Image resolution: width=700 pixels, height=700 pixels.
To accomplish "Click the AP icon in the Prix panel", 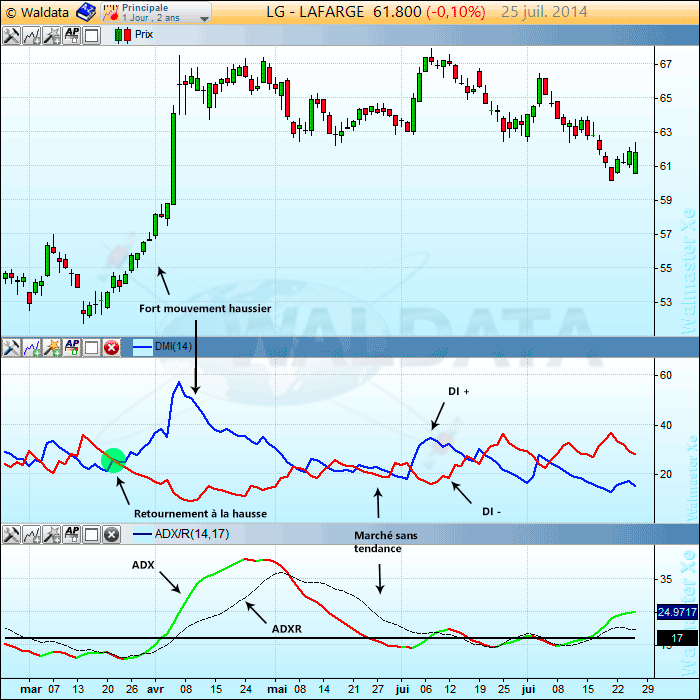I will (x=72, y=35).
